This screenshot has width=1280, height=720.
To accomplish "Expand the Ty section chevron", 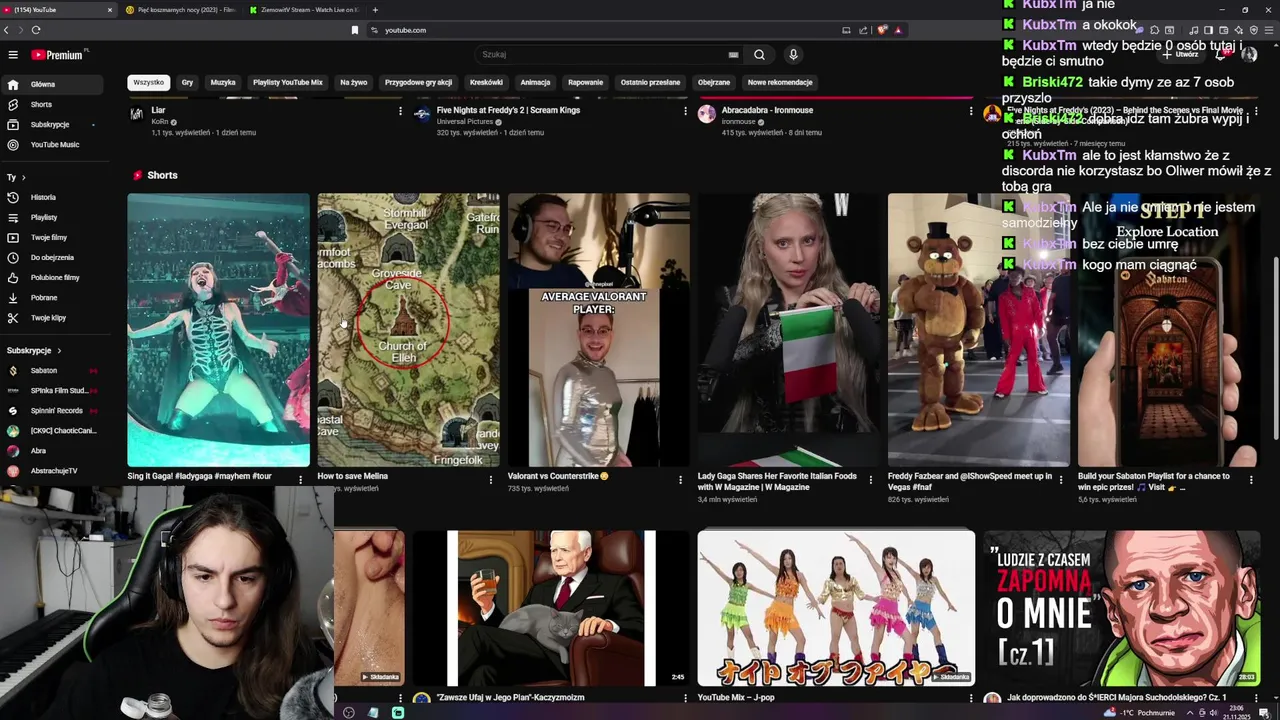I will point(25,177).
